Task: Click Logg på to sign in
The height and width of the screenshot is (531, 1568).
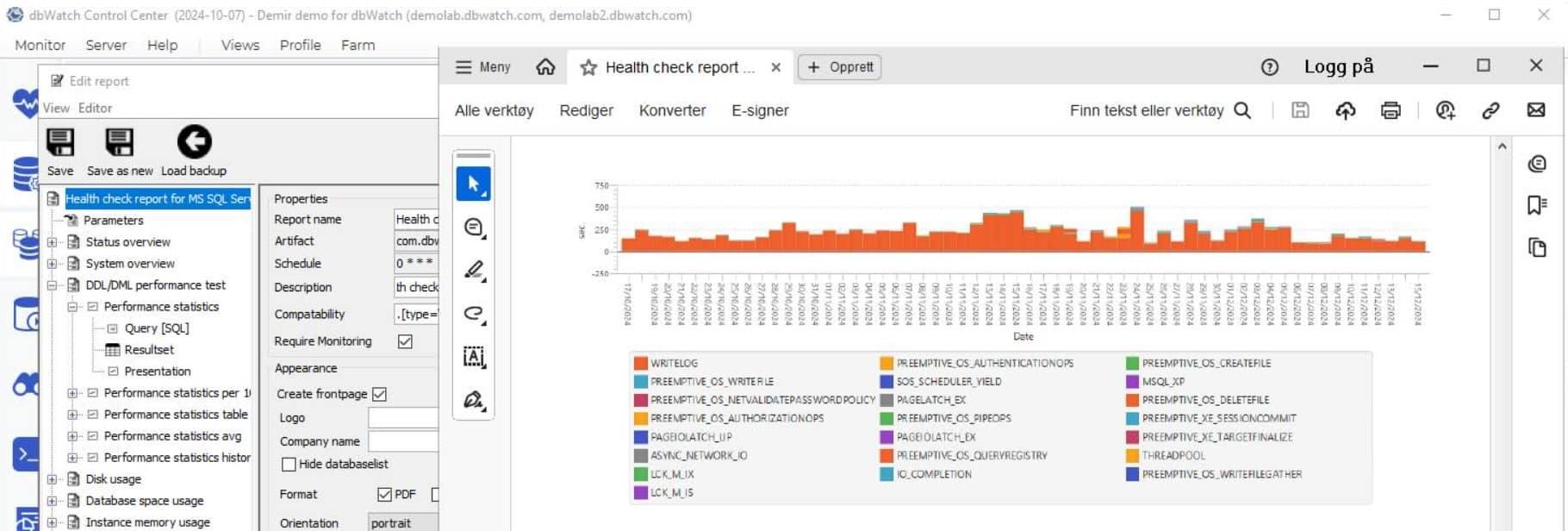Action: click(1339, 67)
